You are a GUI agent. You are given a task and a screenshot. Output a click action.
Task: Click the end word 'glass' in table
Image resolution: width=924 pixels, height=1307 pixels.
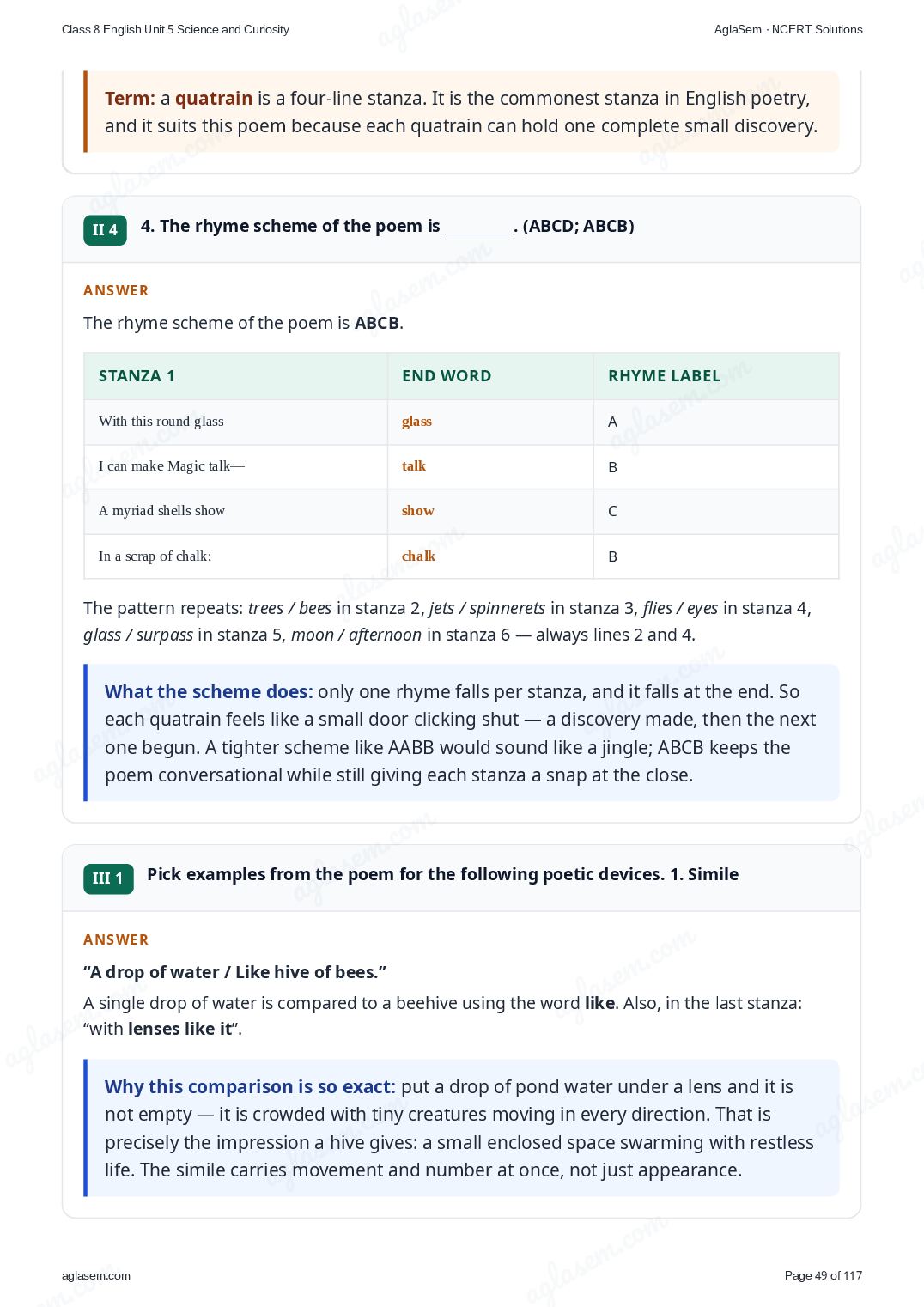pyautogui.click(x=416, y=422)
